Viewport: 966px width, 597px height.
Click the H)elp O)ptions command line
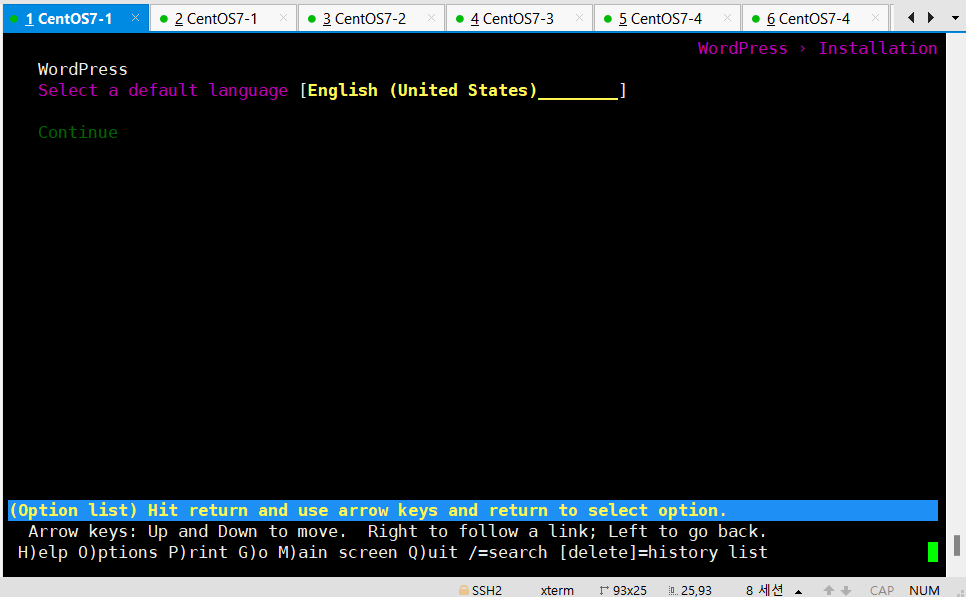click(x=392, y=552)
